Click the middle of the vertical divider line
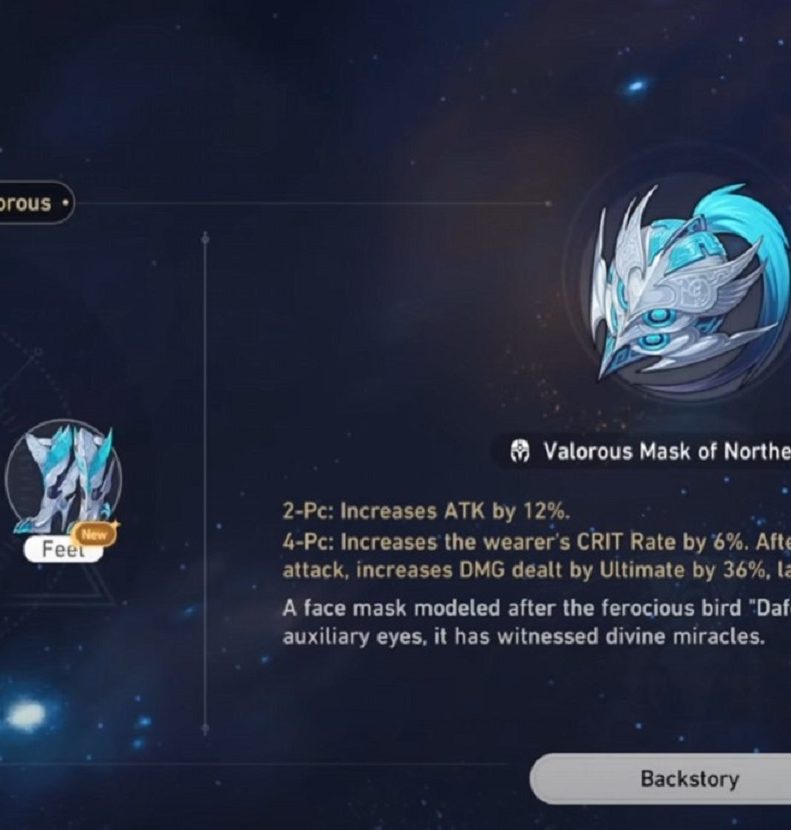This screenshot has width=791, height=830. 205,484
